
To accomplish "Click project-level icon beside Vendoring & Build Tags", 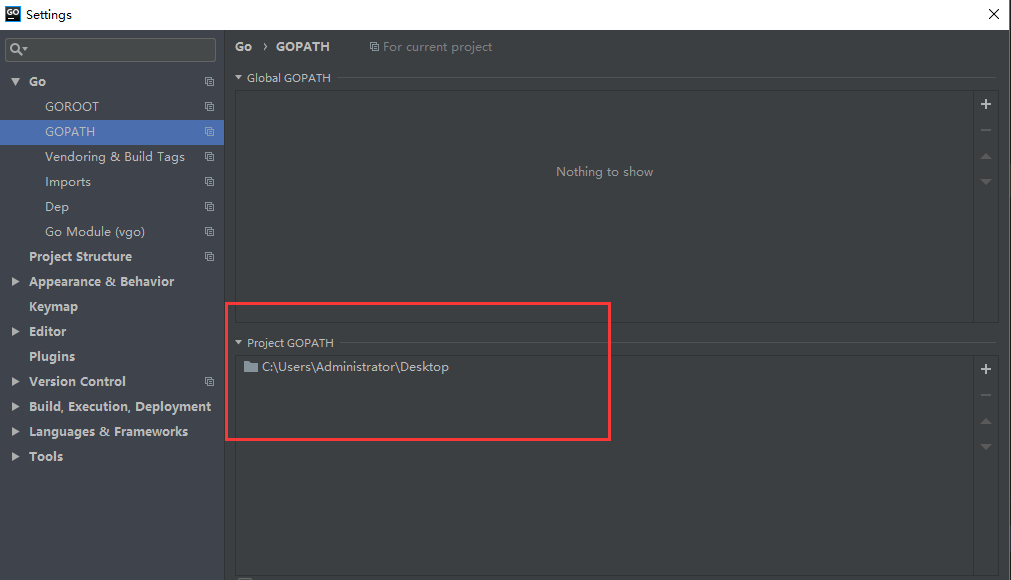I will point(210,157).
